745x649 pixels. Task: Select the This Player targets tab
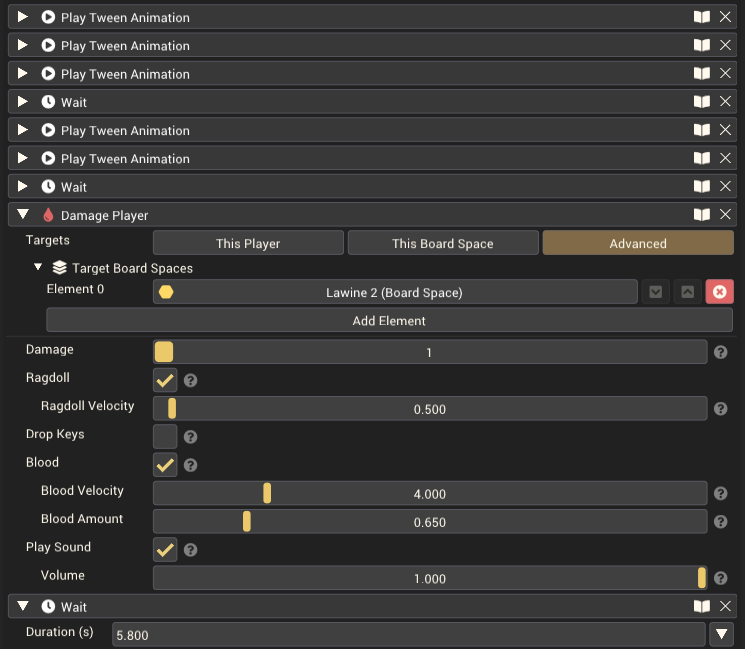pos(248,243)
